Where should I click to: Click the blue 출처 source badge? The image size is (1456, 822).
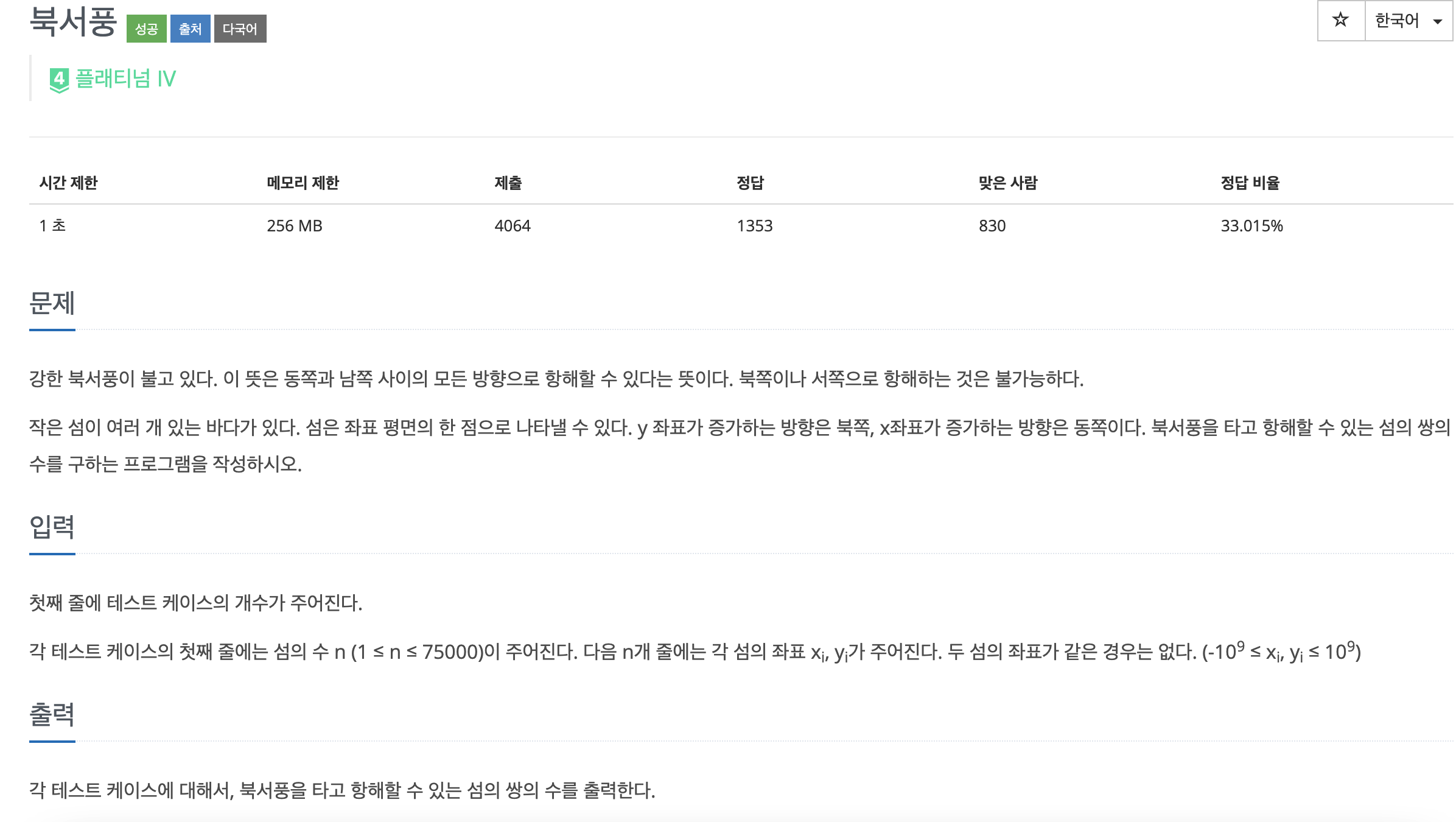[x=189, y=27]
